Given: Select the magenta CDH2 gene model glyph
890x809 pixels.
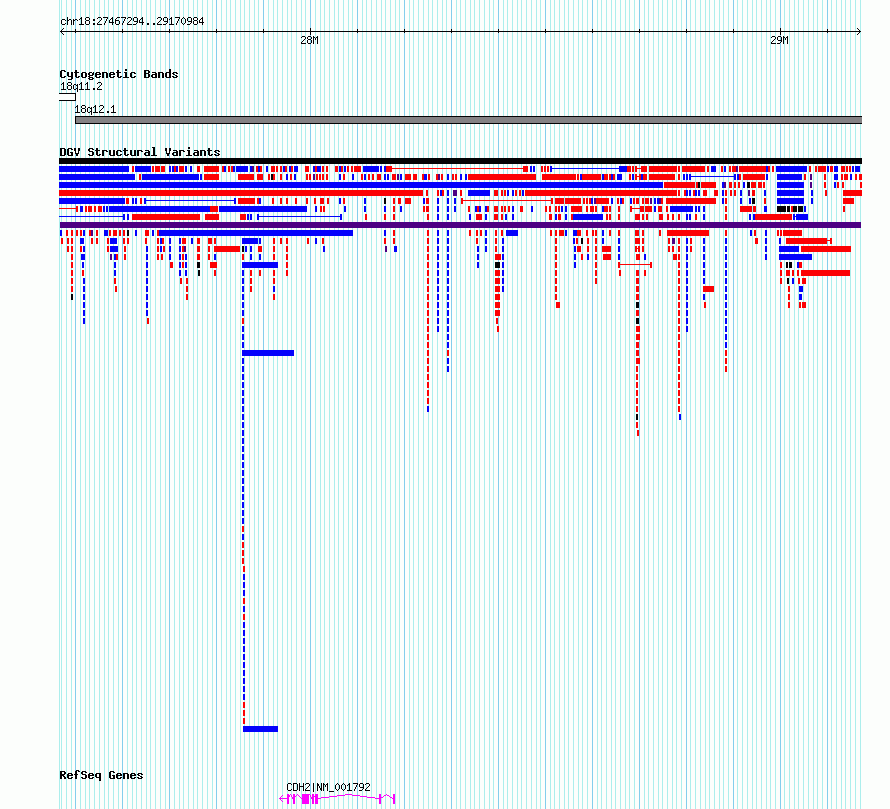Looking at the screenshot, I should tap(337, 799).
